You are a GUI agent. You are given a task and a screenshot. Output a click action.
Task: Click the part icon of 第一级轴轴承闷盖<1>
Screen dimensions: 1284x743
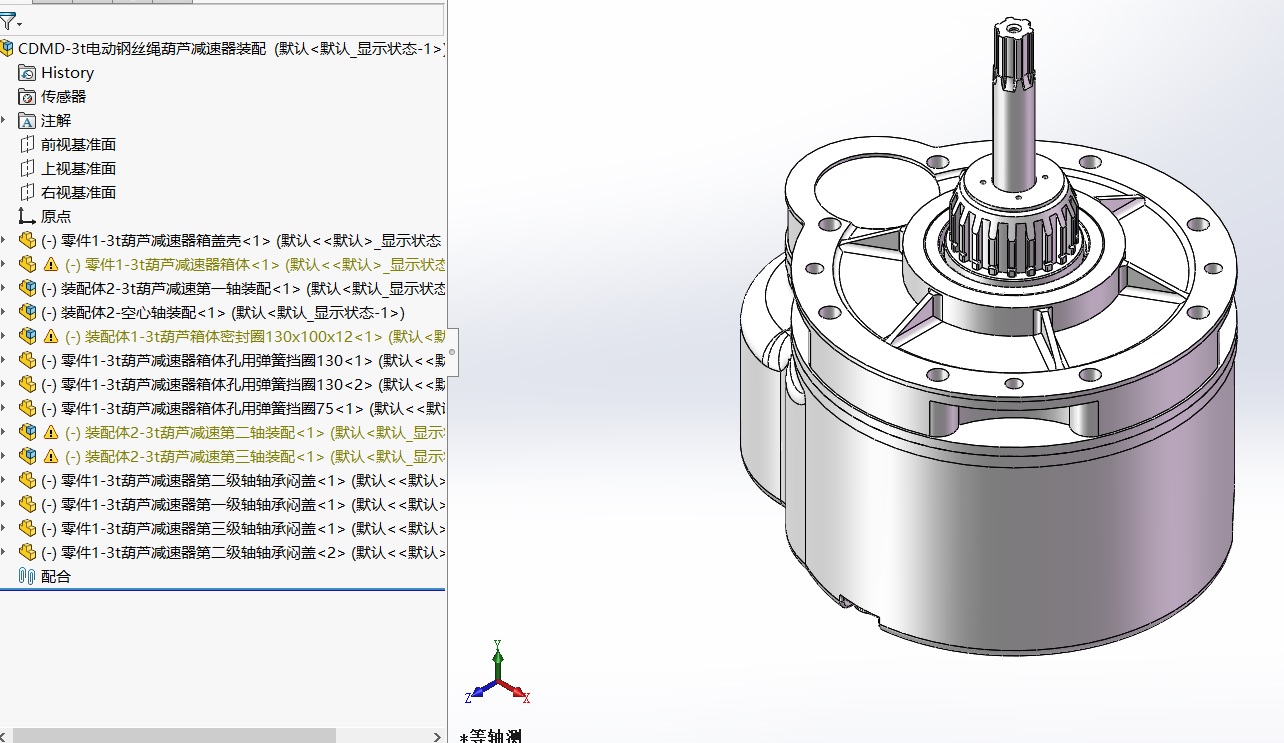pos(27,504)
